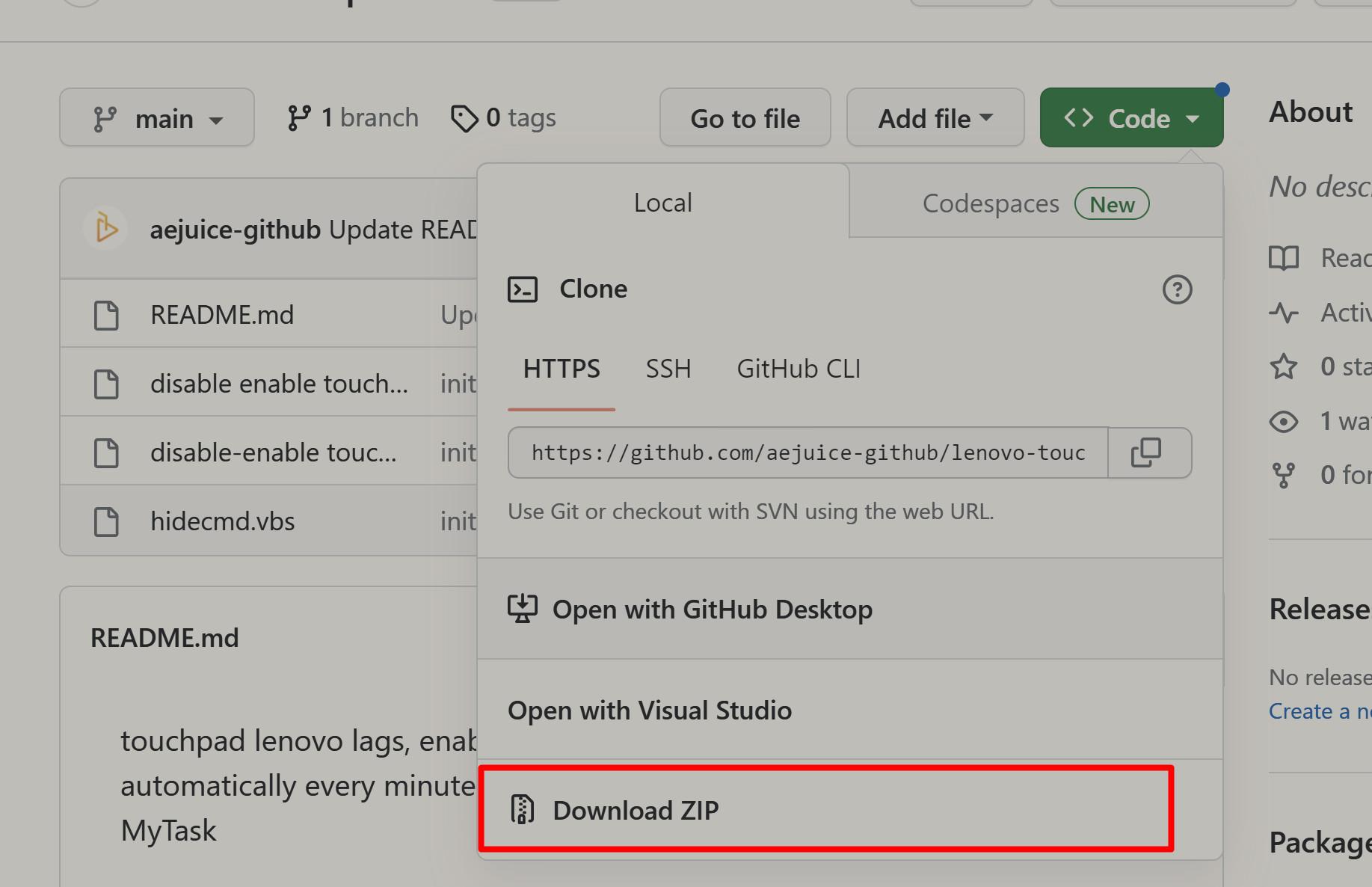Click Download ZIP

click(x=636, y=810)
